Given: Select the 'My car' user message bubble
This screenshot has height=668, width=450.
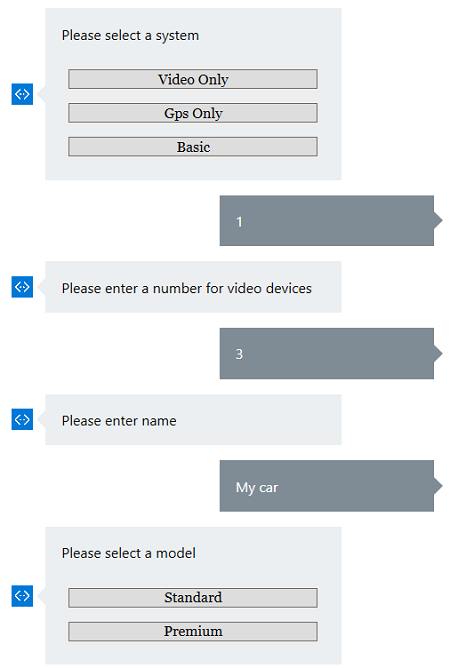Looking at the screenshot, I should (x=326, y=486).
